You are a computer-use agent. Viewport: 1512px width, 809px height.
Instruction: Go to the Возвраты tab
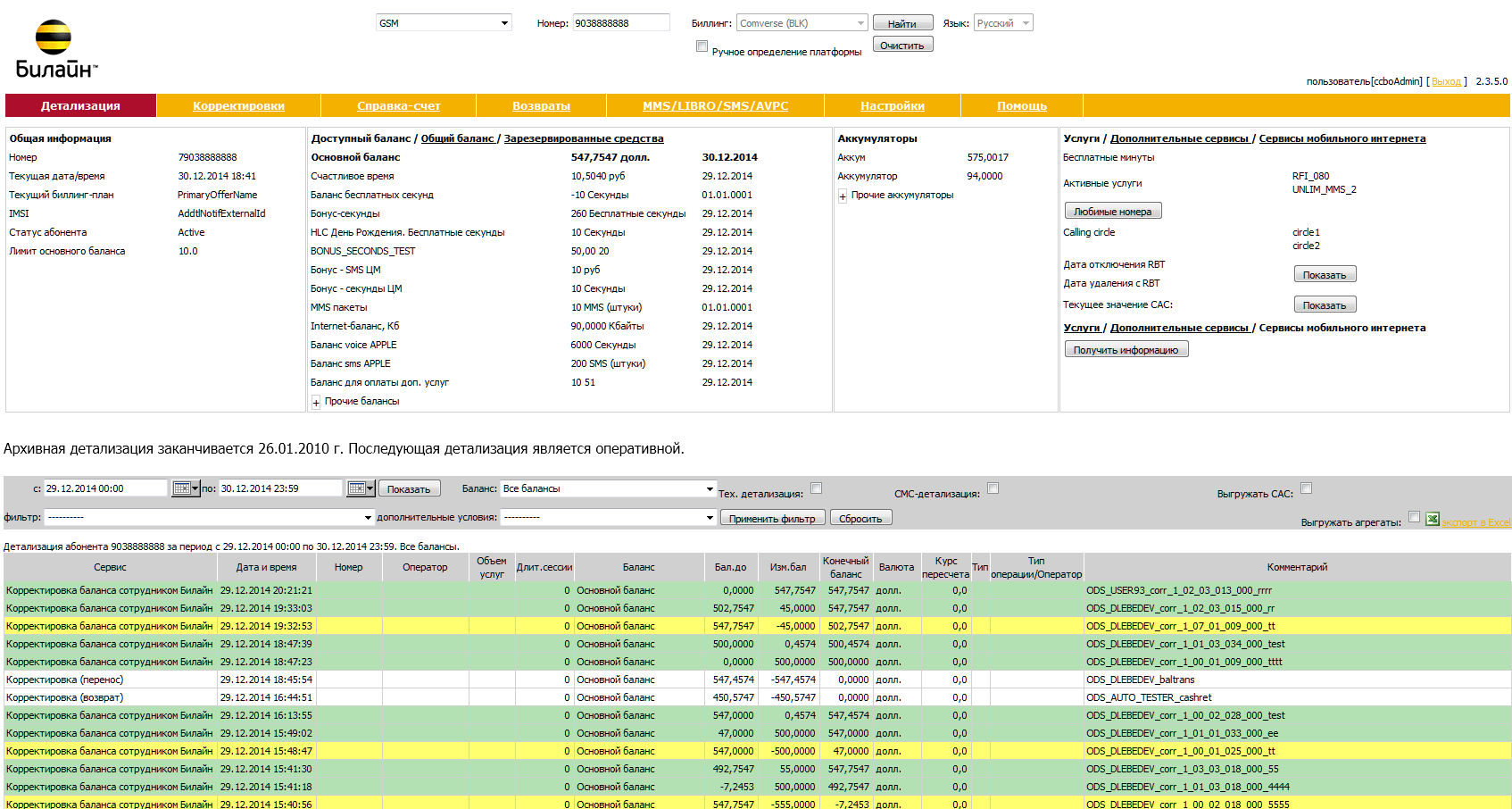541,105
